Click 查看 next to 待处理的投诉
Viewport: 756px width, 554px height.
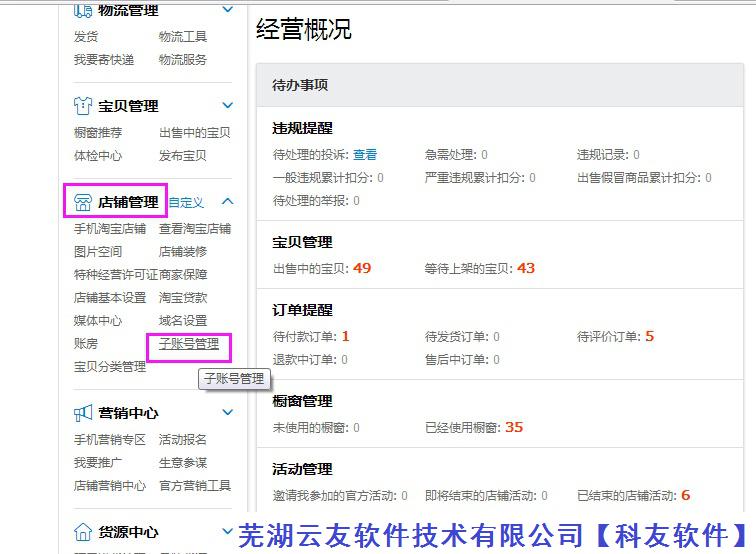tap(365, 155)
